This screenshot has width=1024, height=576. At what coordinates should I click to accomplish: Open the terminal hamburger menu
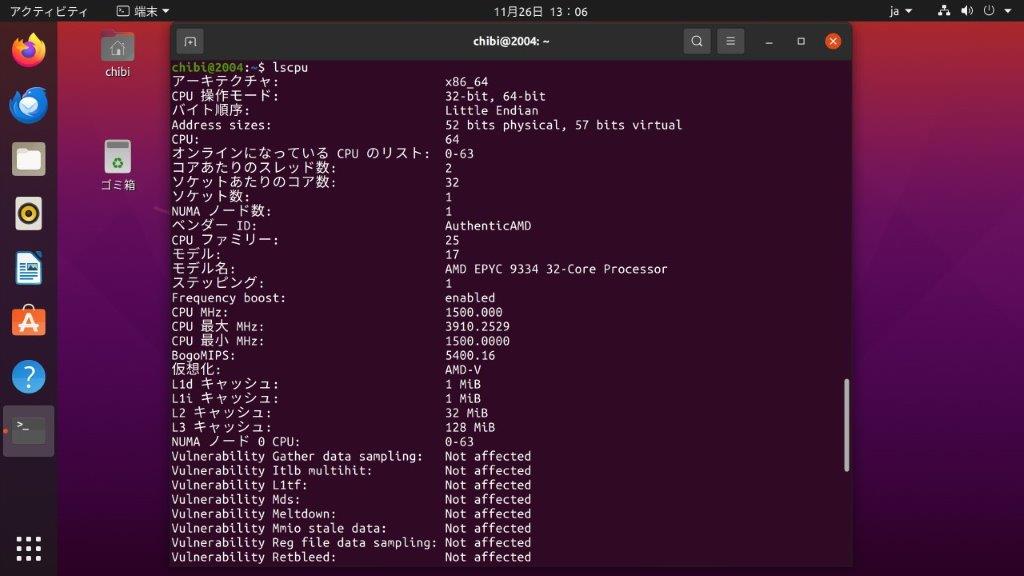pyautogui.click(x=731, y=41)
